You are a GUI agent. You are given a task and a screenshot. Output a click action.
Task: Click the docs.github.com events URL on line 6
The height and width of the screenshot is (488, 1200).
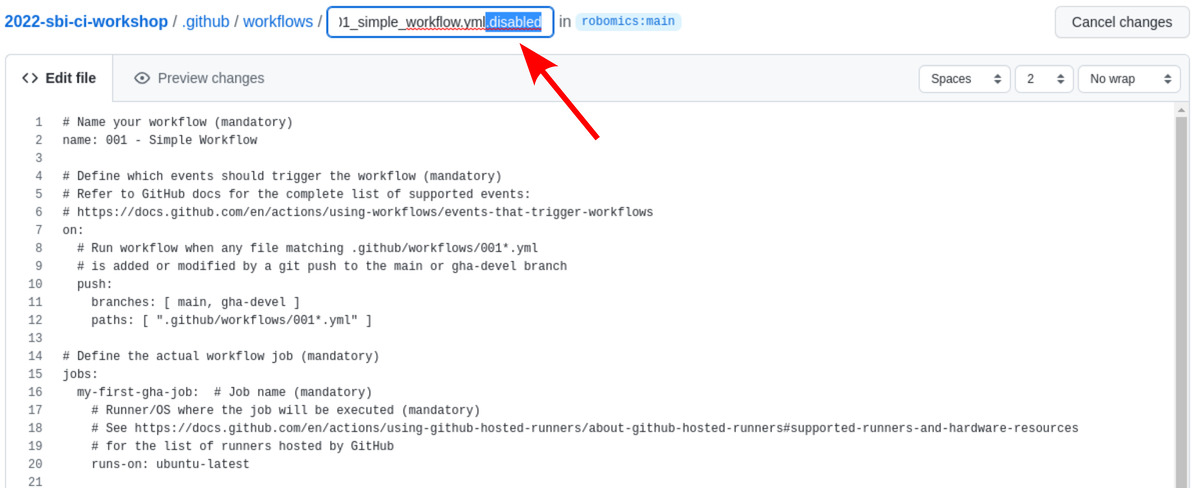click(x=364, y=212)
